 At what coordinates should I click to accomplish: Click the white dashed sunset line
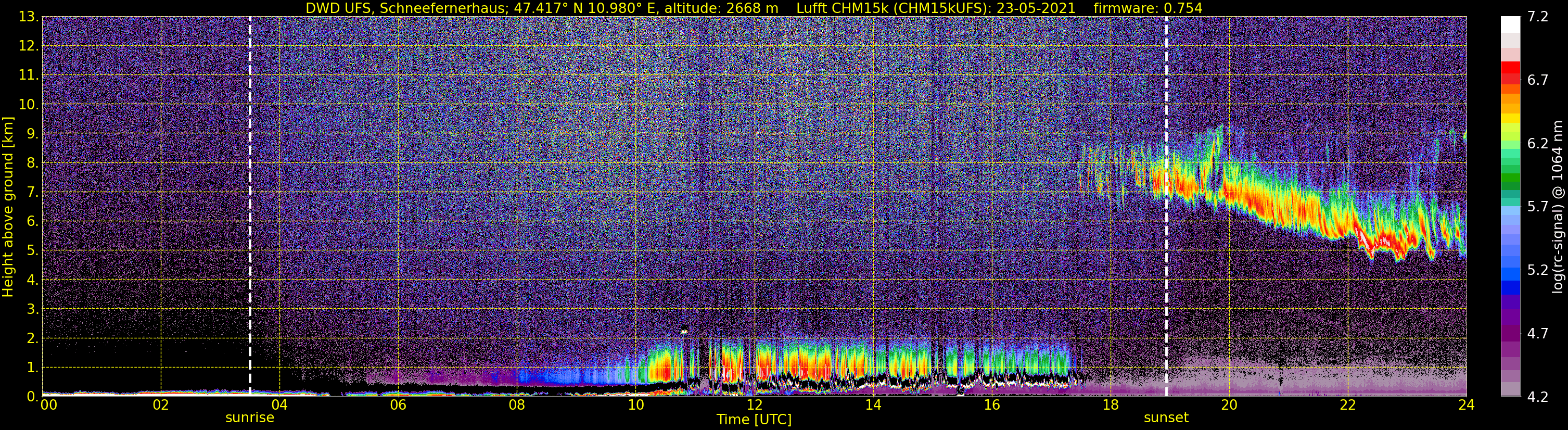coord(1166,207)
